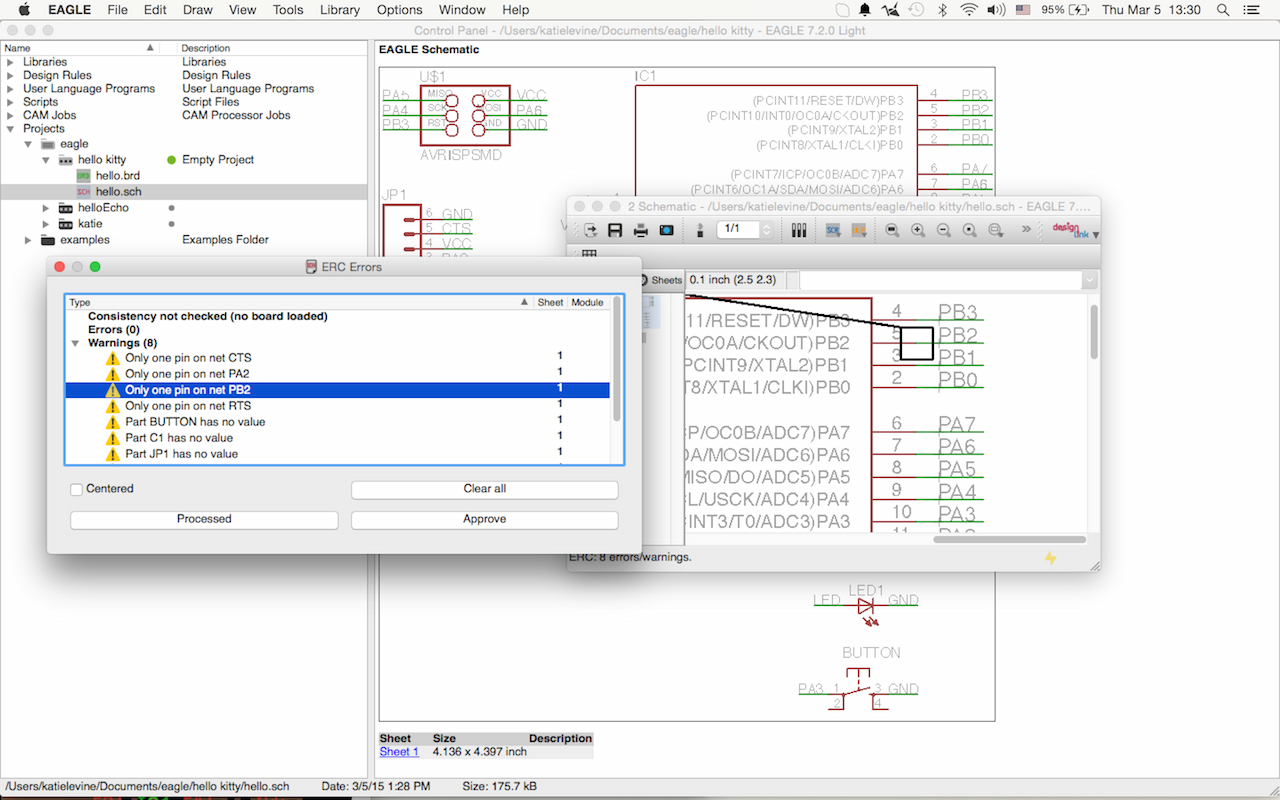Open the Library menu

[340, 10]
